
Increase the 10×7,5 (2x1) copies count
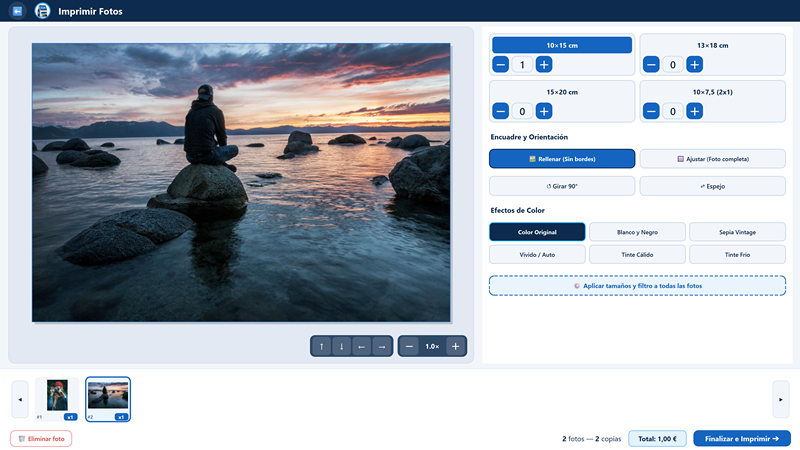[694, 111]
